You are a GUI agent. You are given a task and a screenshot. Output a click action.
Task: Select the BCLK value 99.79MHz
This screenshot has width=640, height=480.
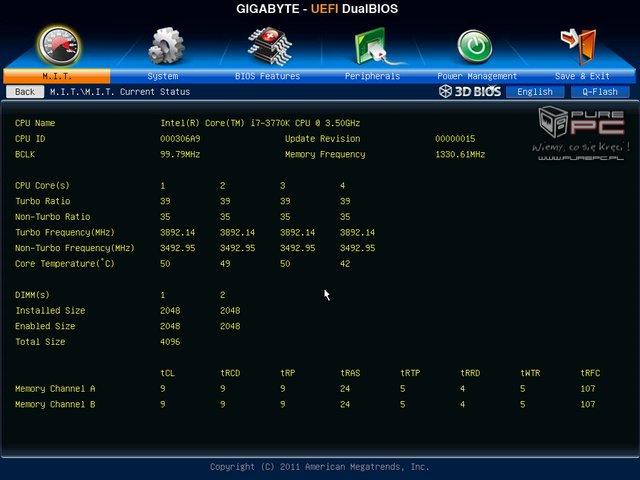(x=180, y=155)
